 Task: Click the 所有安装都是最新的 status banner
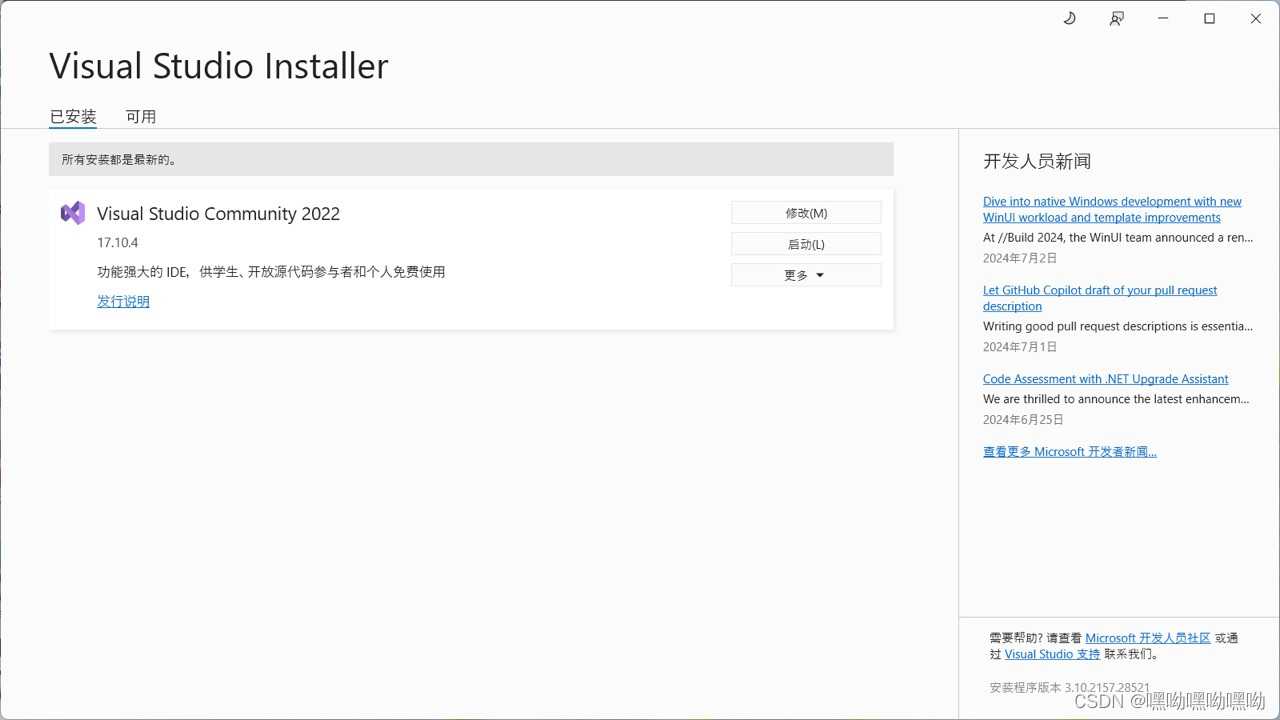pos(471,159)
